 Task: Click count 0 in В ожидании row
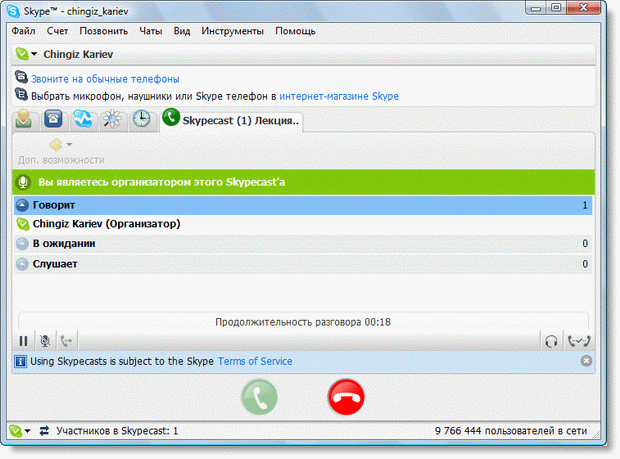pos(585,244)
